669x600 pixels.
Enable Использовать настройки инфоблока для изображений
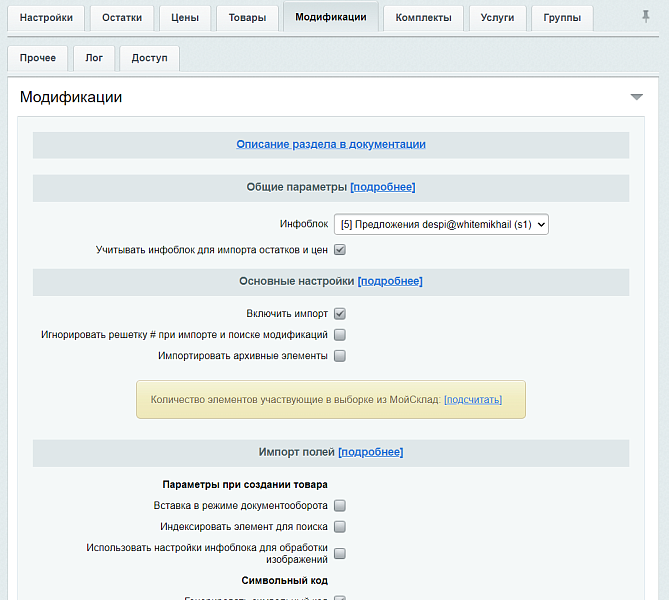340,553
